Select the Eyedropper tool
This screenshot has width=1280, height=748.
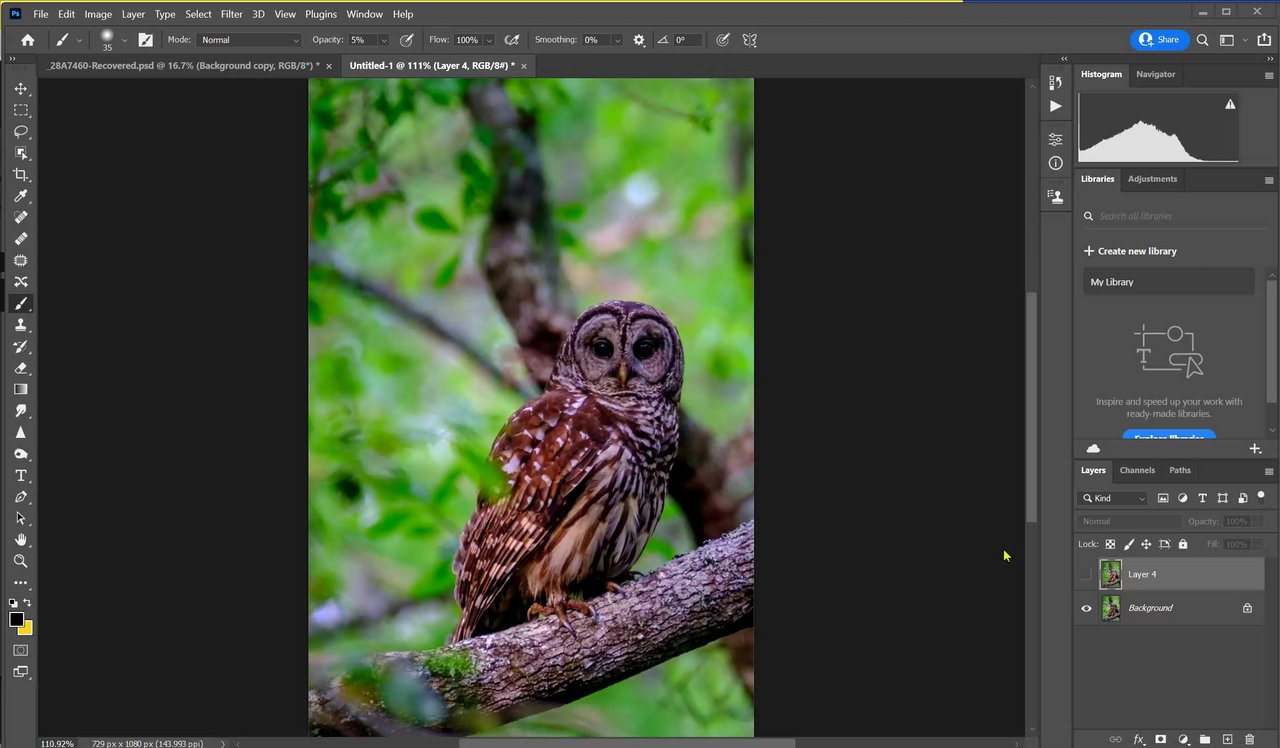pos(20,196)
